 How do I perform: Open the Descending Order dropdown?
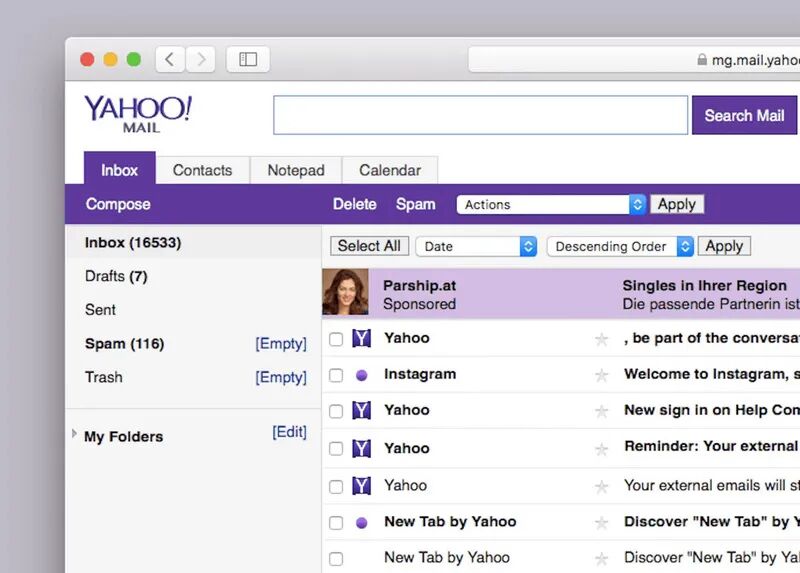coord(620,246)
